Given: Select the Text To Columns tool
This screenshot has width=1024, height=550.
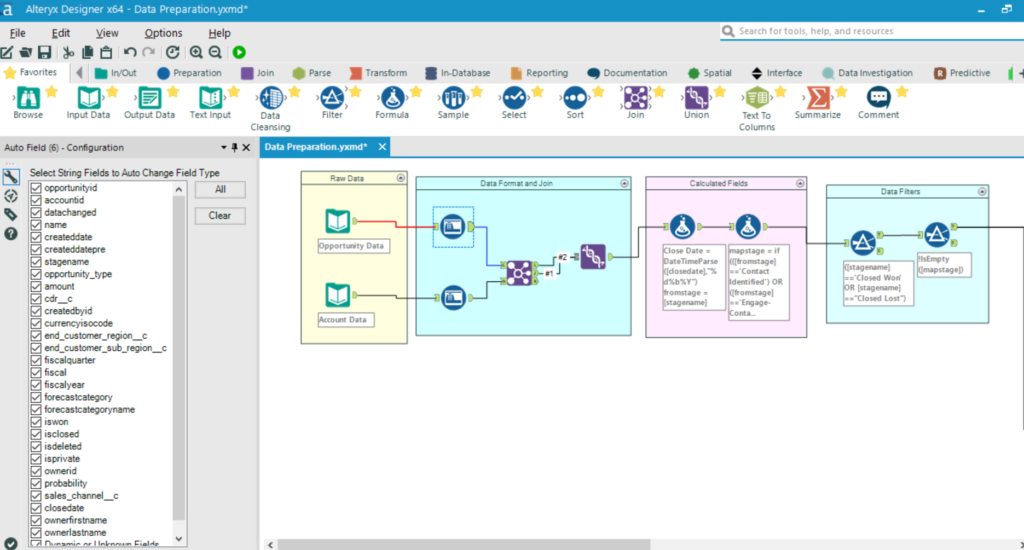Looking at the screenshot, I should tap(757, 98).
